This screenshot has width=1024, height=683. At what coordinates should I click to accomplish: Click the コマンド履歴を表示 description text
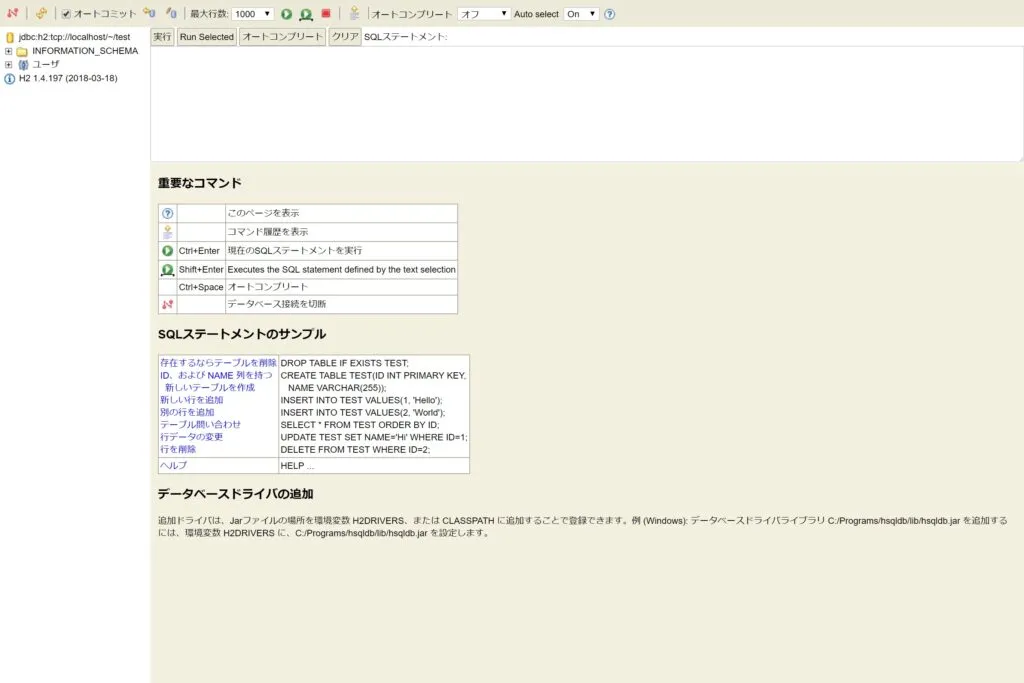tap(268, 232)
